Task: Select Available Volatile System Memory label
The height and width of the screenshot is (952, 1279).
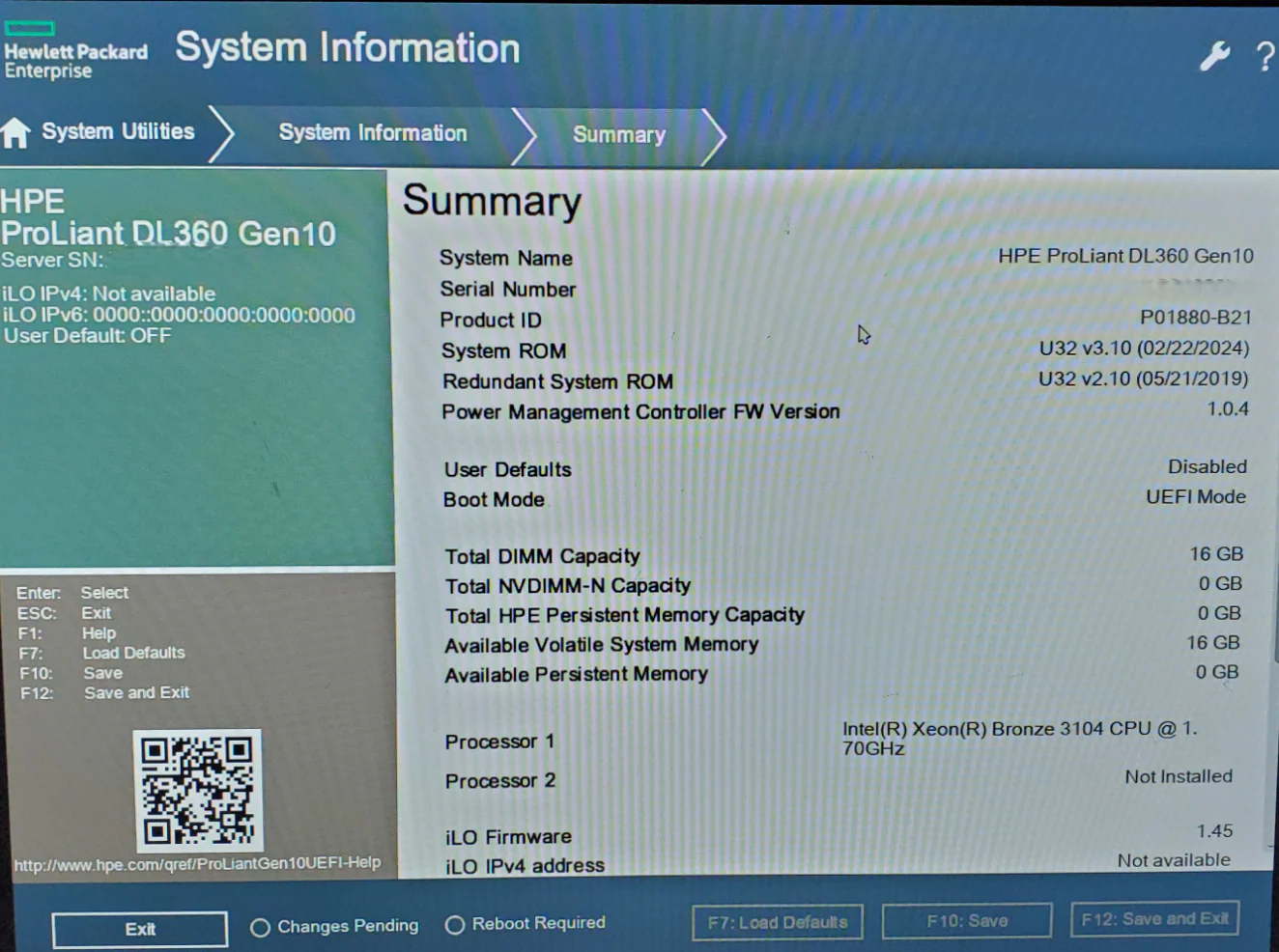Action: click(x=601, y=645)
